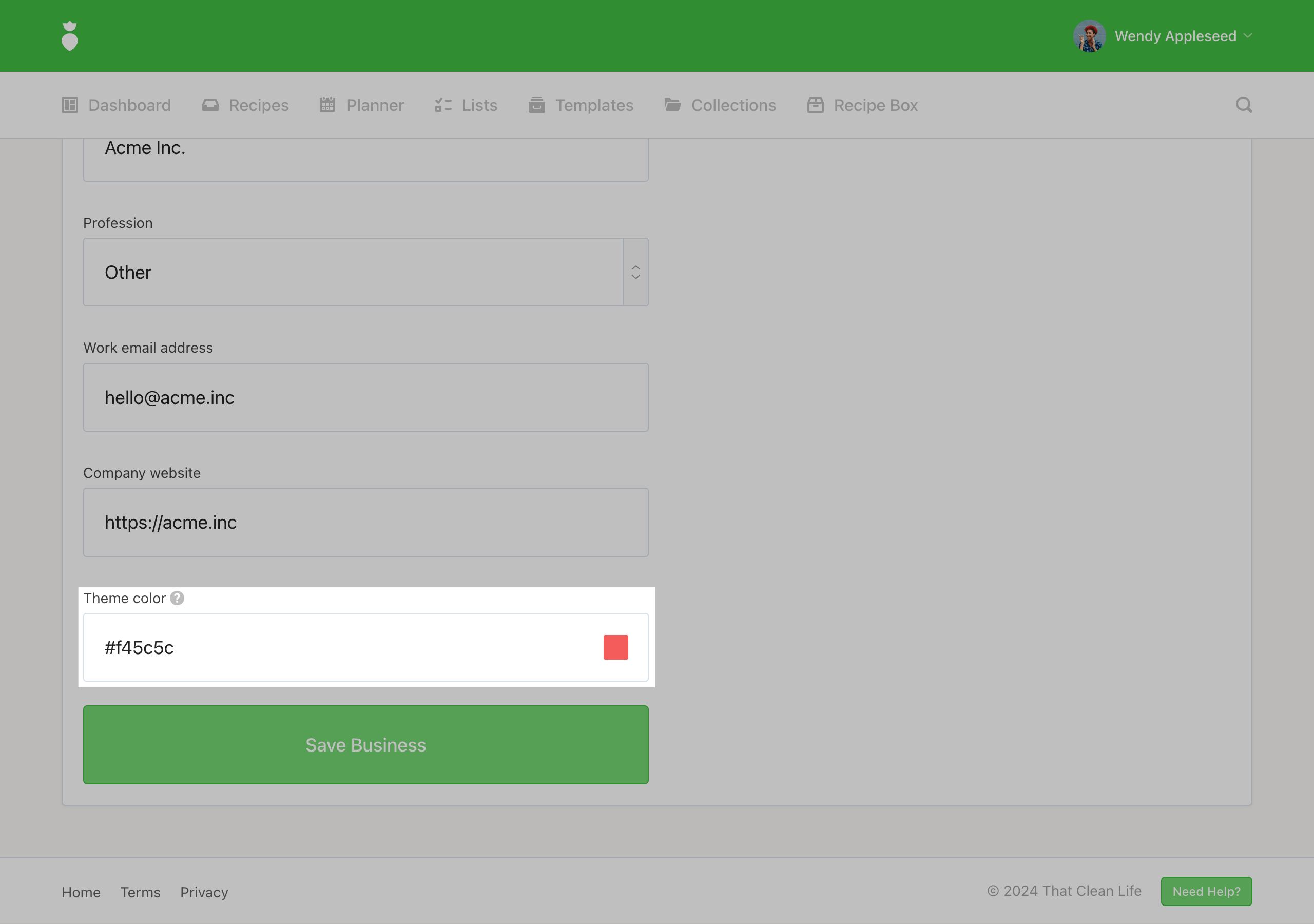Click the Collections folder icon
The image size is (1314, 924).
(x=672, y=105)
